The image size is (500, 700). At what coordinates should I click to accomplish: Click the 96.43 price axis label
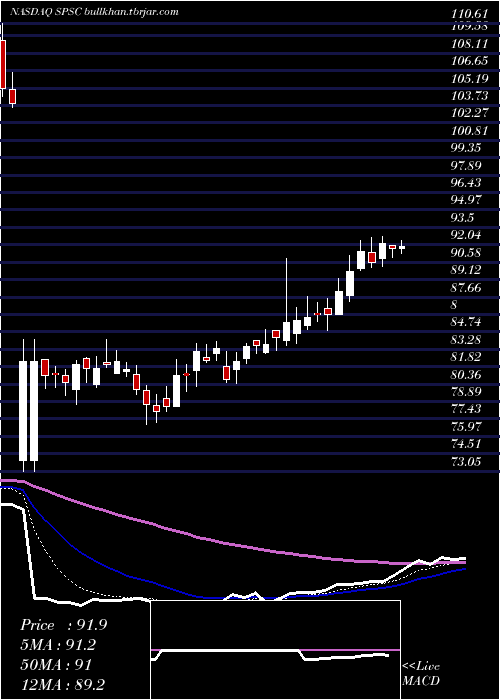click(x=466, y=183)
